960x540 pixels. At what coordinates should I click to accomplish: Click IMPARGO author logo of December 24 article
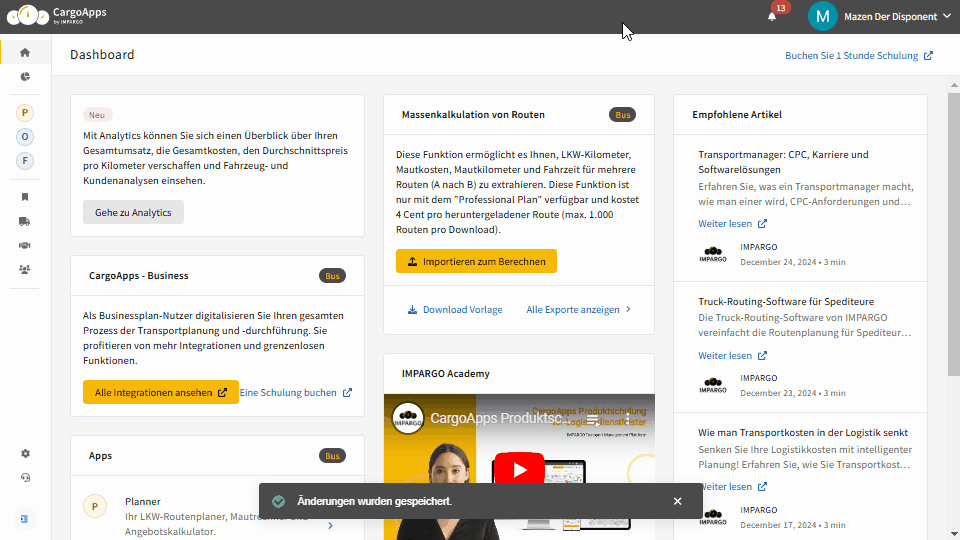coord(713,254)
